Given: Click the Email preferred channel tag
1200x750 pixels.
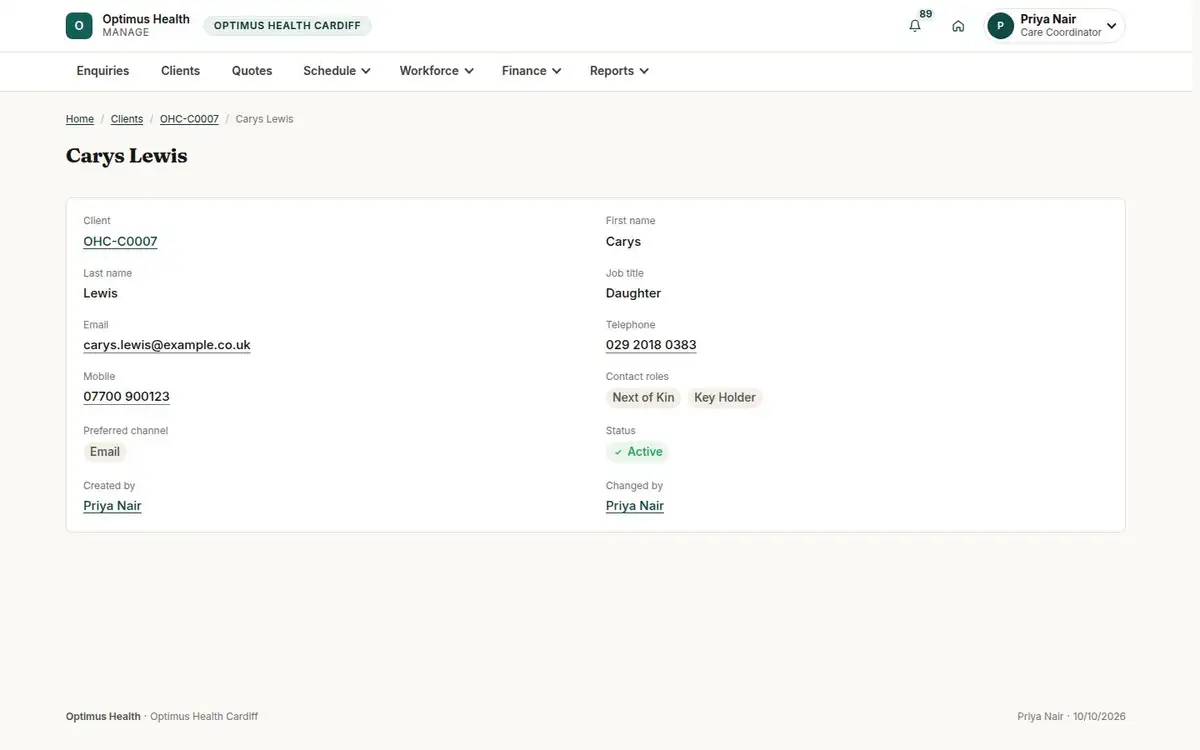Looking at the screenshot, I should 105,452.
